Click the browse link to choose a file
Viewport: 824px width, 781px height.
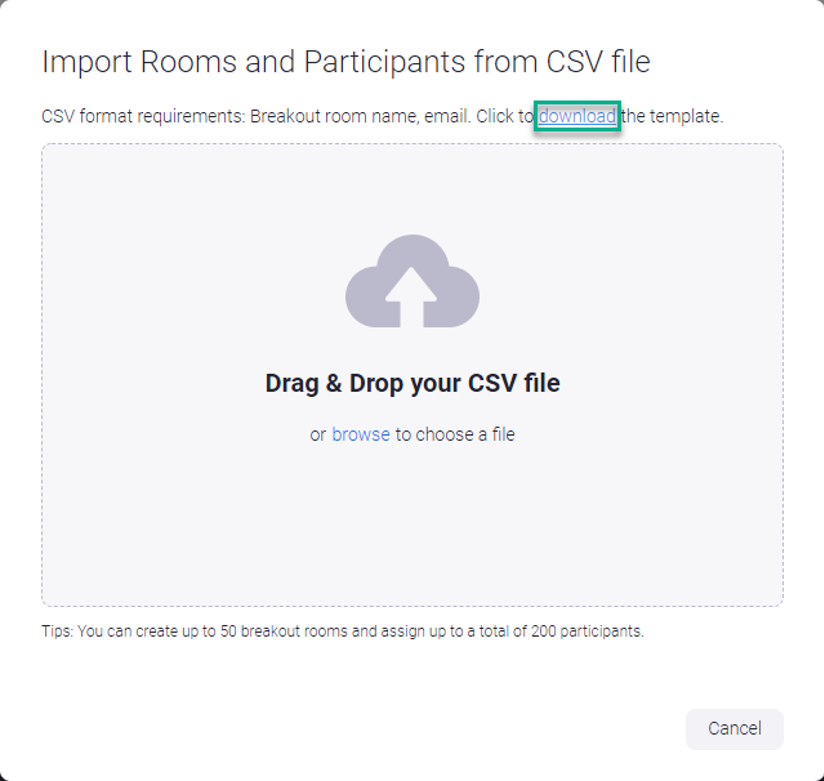(x=360, y=434)
